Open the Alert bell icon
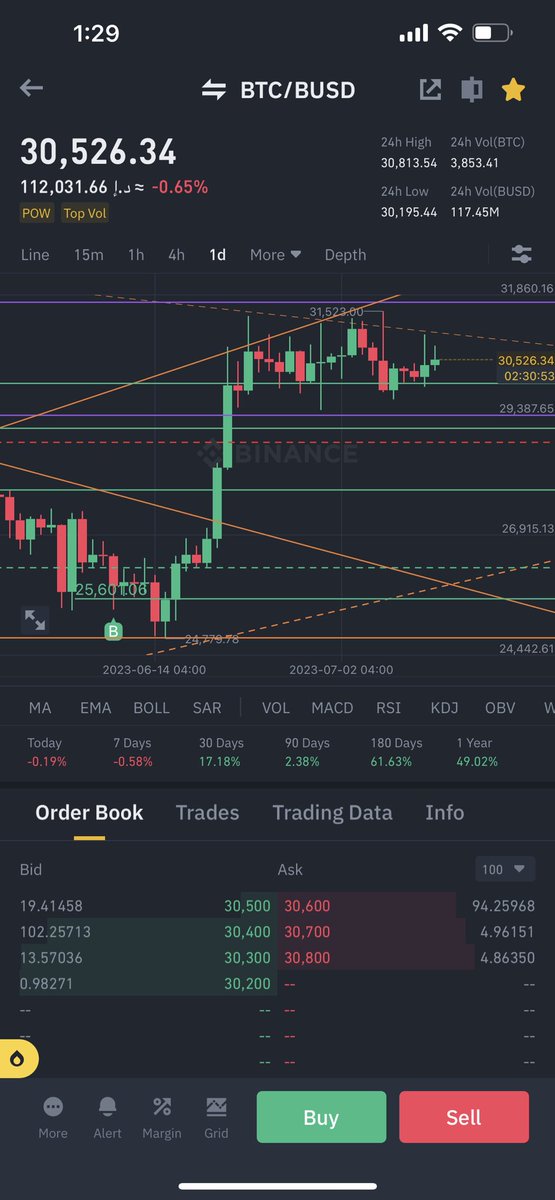The height and width of the screenshot is (1200, 555). coord(107,1107)
